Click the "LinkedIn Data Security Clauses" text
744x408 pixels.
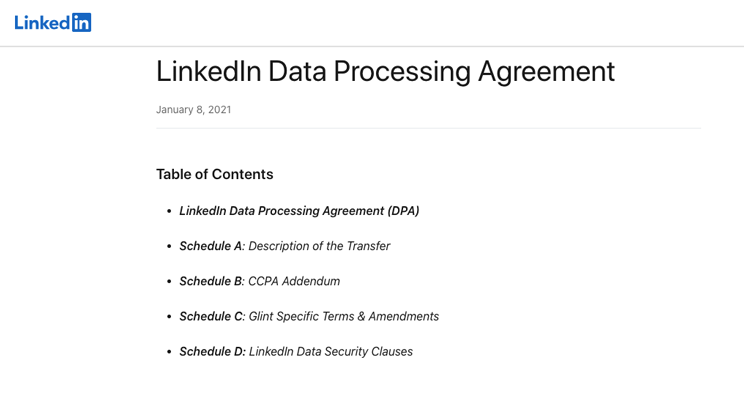(331, 352)
